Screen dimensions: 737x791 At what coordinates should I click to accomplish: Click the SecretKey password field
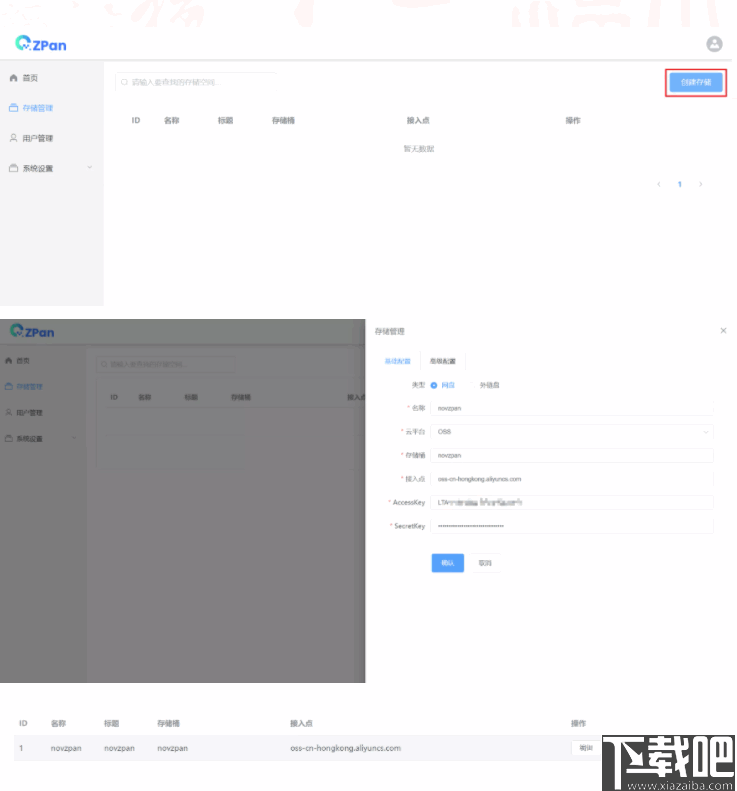click(x=572, y=526)
